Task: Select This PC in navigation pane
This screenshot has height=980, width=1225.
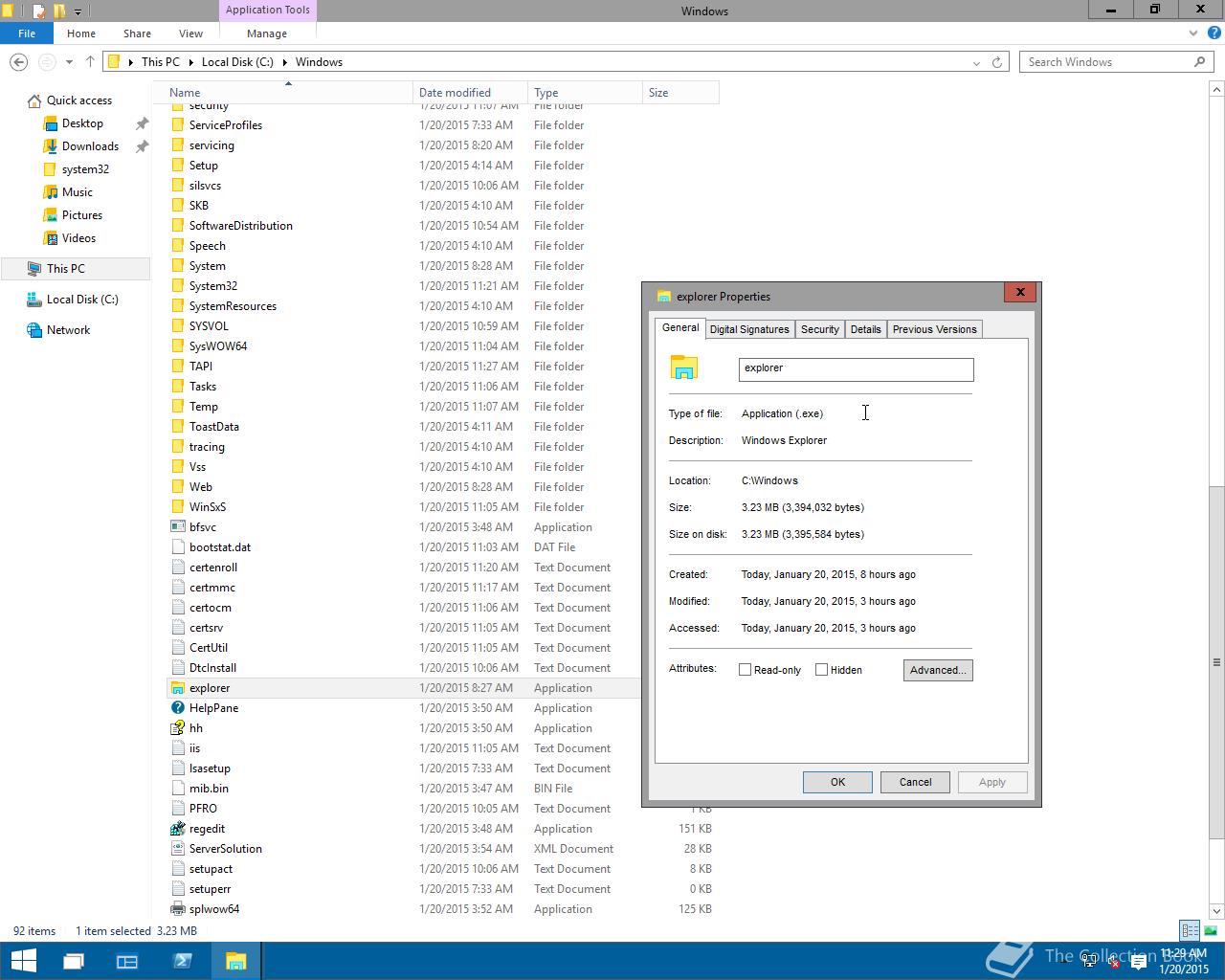Action: [75, 269]
